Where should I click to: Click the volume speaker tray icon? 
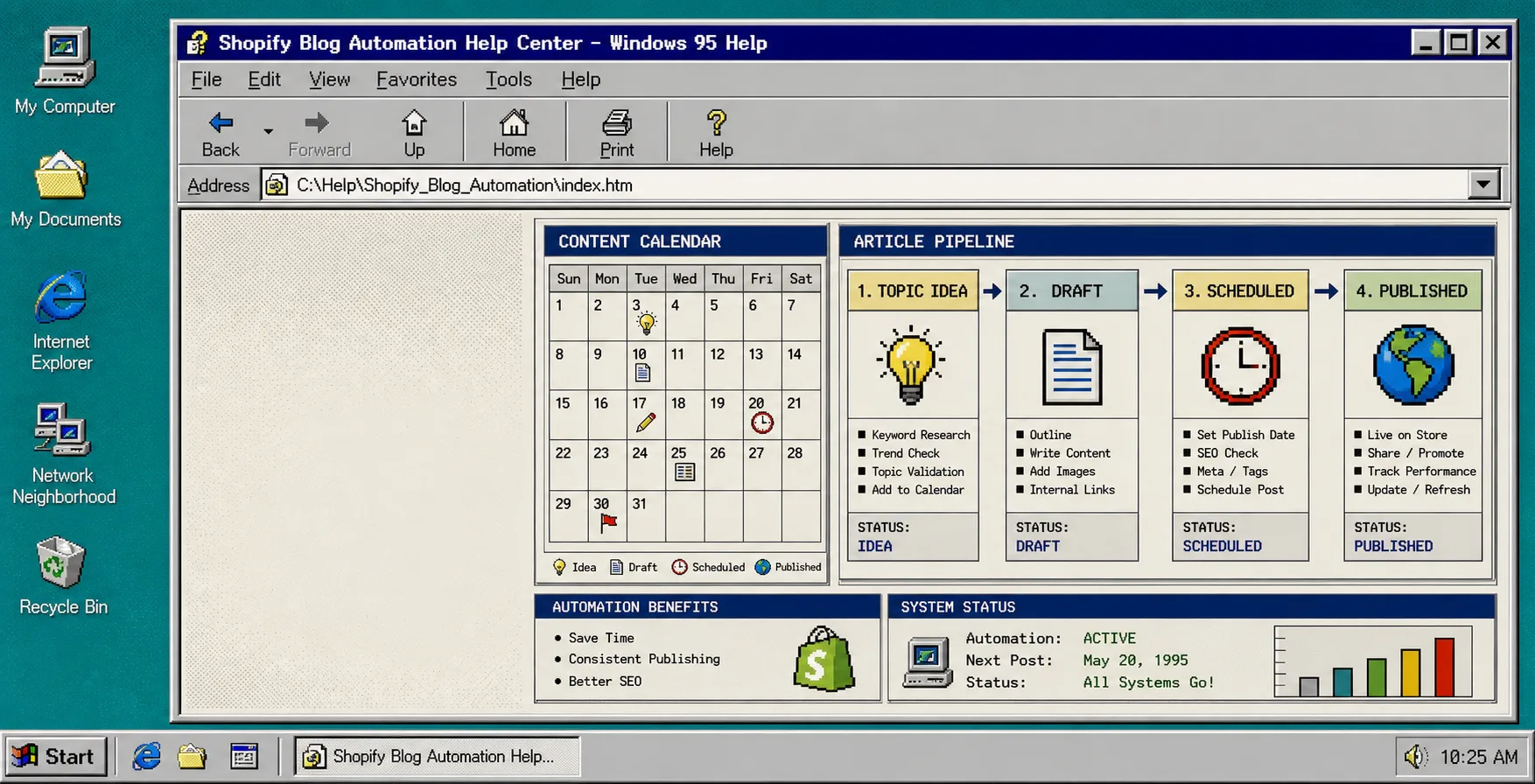[x=1415, y=756]
